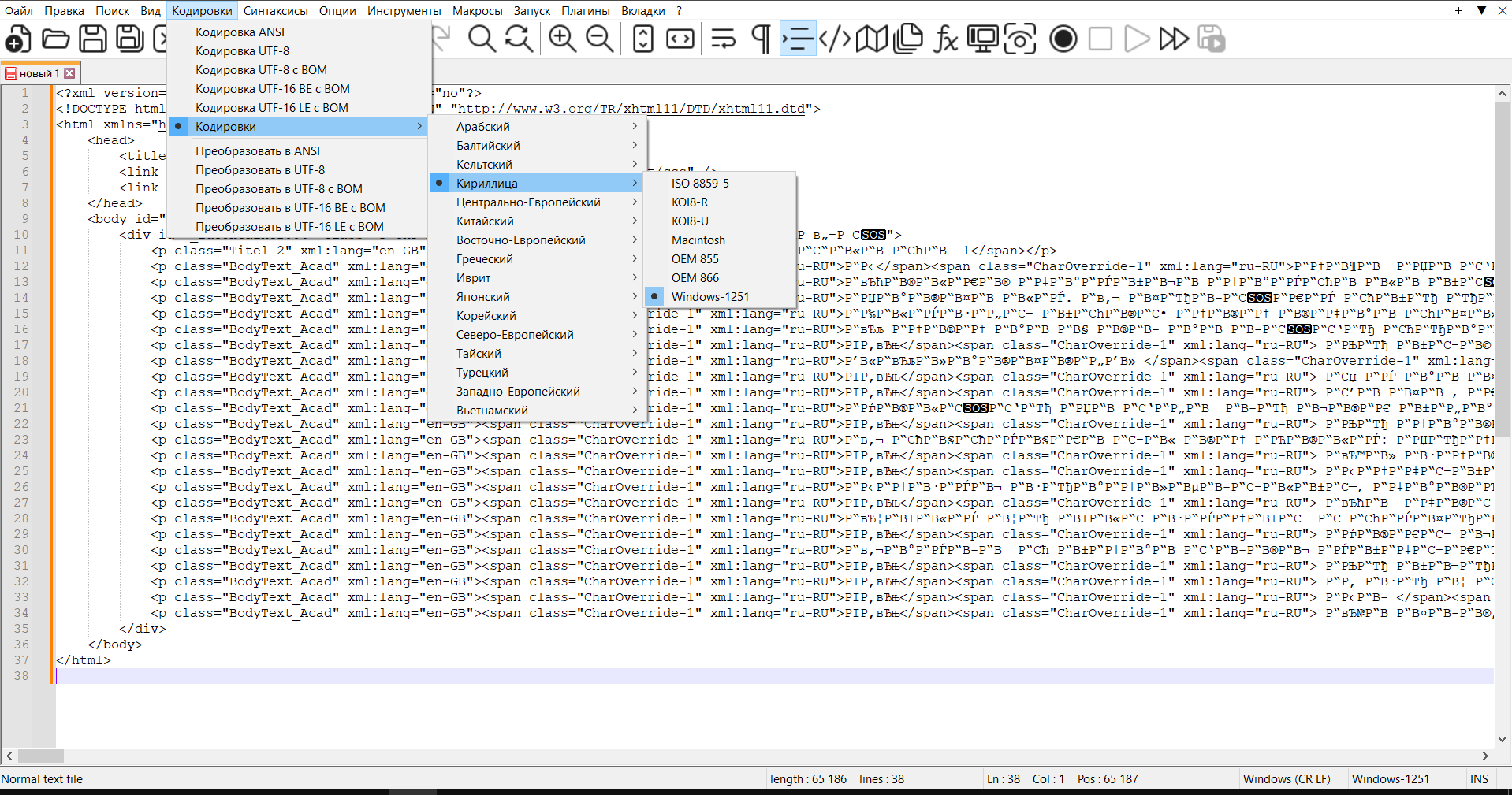The height and width of the screenshot is (795, 1512).
Task: Click Преобразовать в UTF-8
Action: pos(260,170)
